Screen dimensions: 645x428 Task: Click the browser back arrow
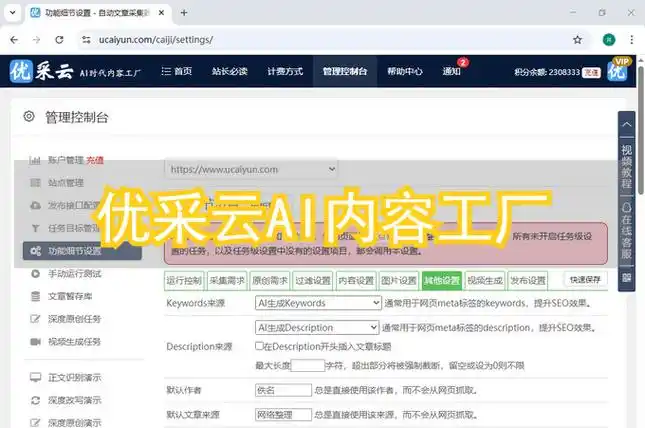coord(14,40)
